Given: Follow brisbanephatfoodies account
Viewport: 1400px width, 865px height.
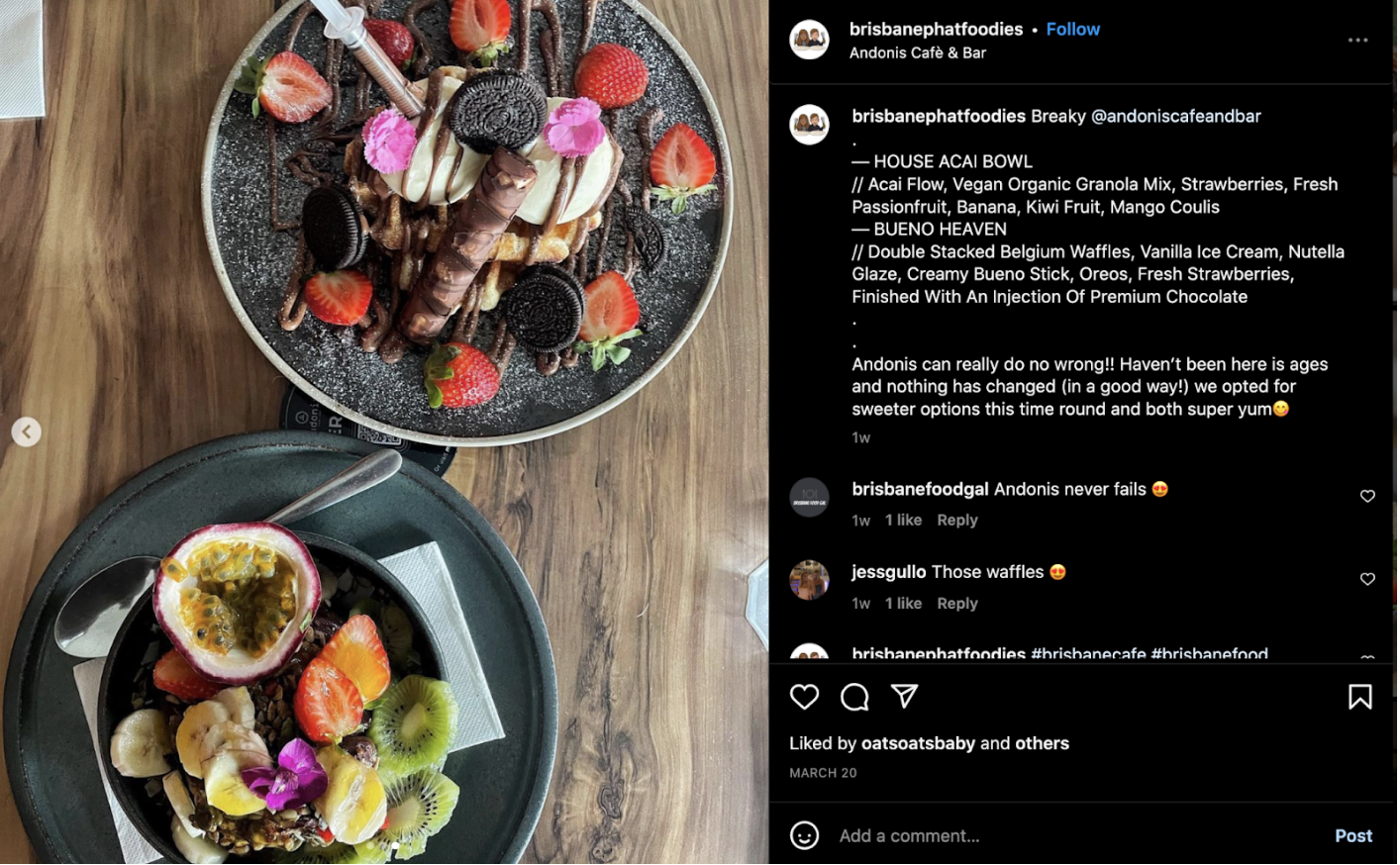Looking at the screenshot, I should 1073,30.
